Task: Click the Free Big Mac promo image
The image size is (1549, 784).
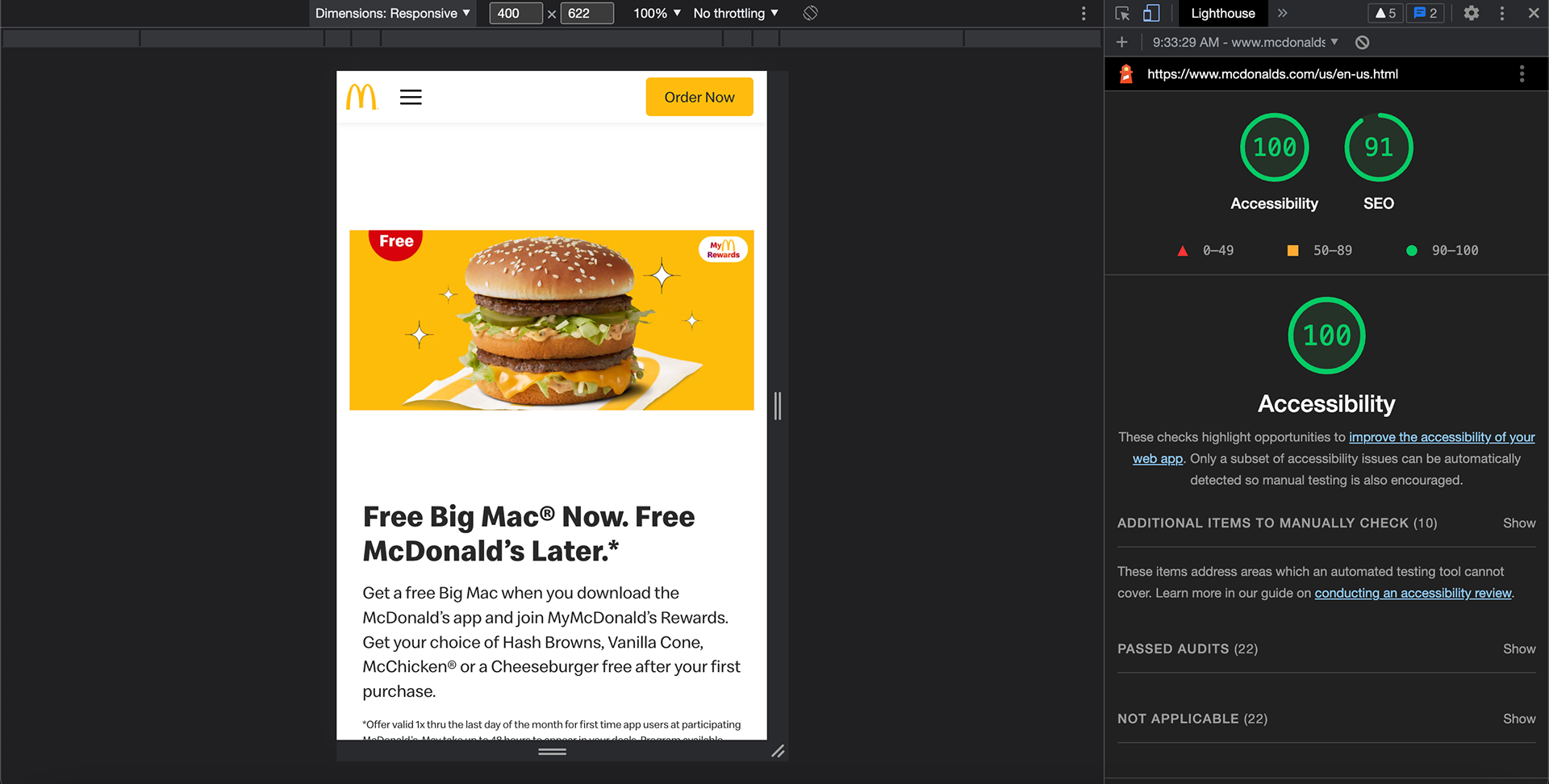Action: (552, 320)
